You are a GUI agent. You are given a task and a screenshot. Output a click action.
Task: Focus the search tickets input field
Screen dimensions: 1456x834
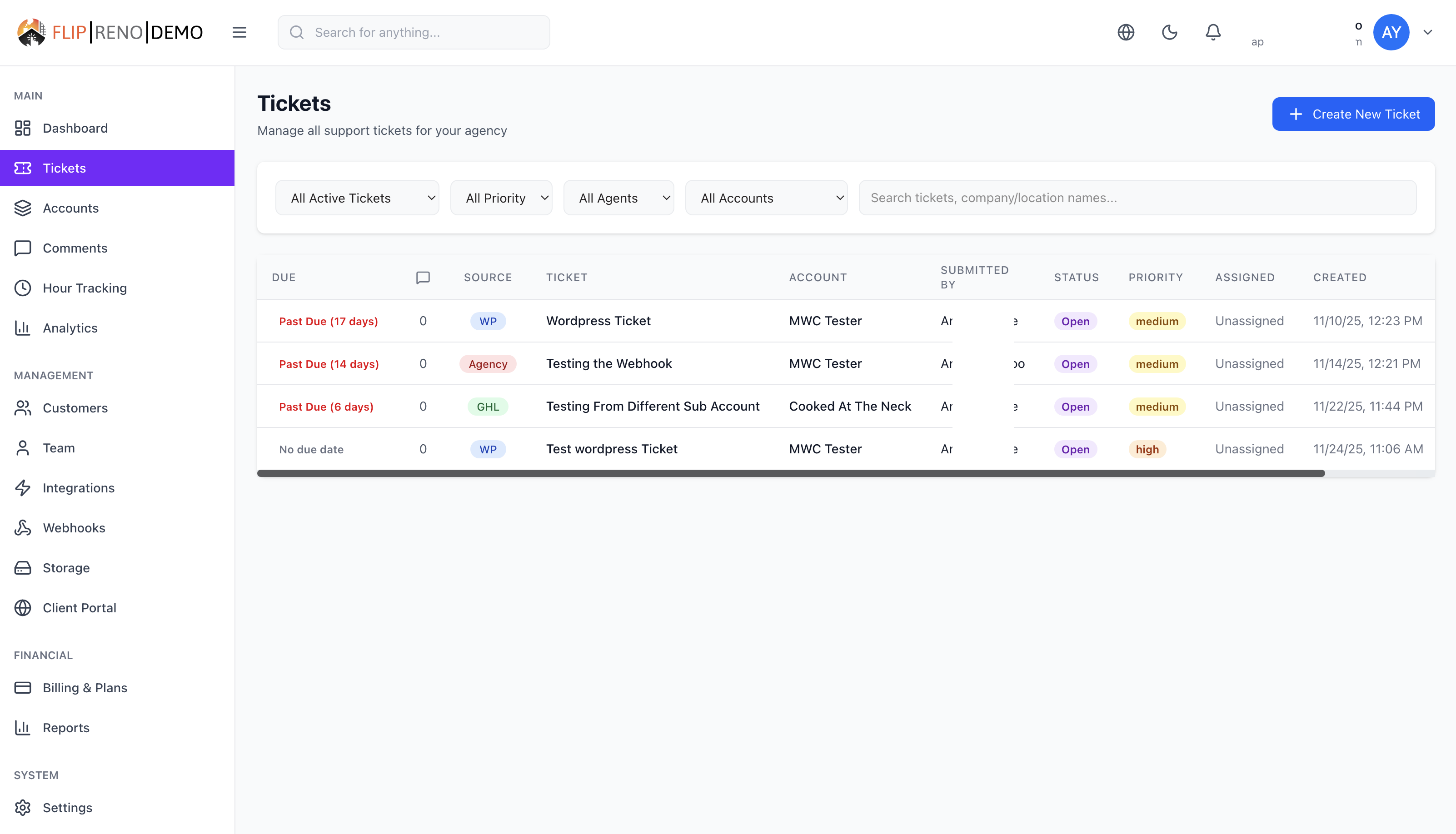(1137, 198)
